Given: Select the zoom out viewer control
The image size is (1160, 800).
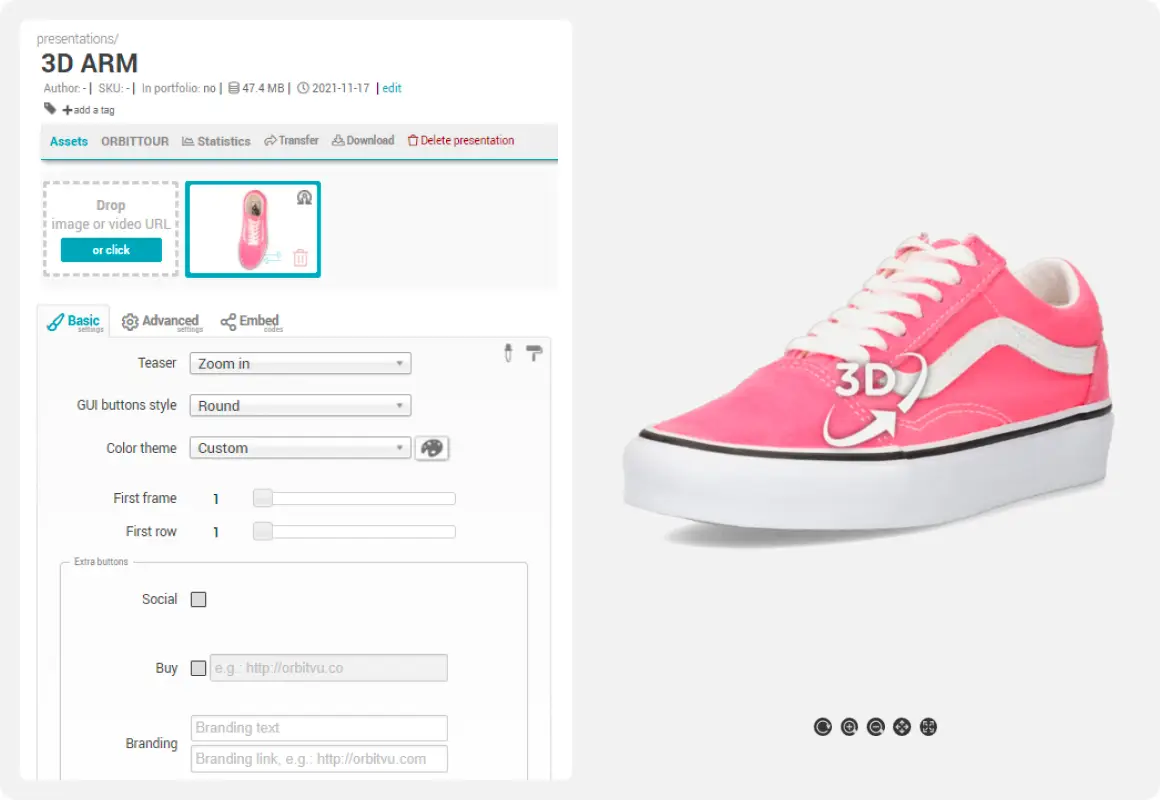Looking at the screenshot, I should tap(875, 726).
